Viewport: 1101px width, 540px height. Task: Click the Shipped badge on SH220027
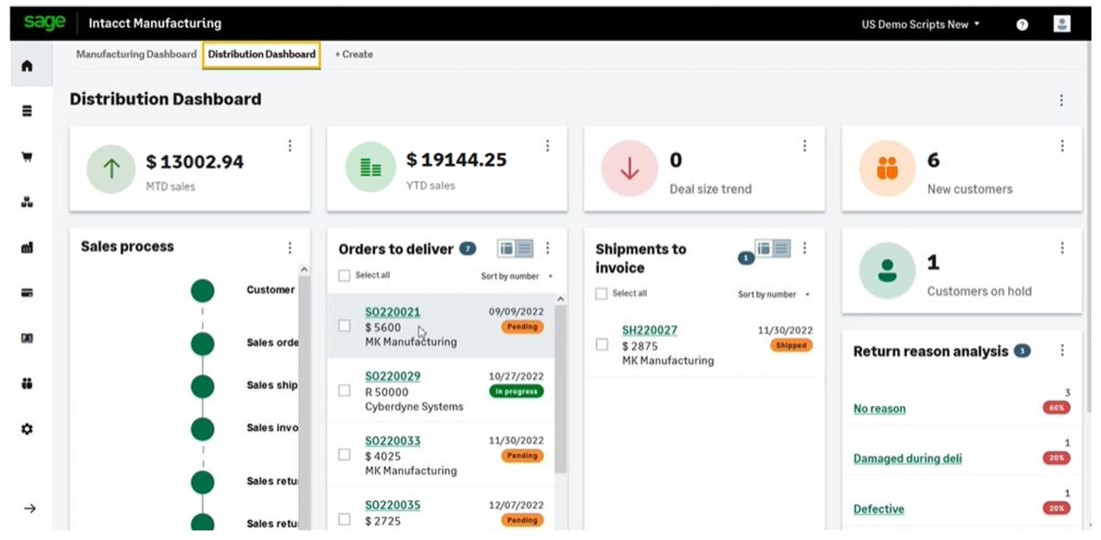[791, 345]
